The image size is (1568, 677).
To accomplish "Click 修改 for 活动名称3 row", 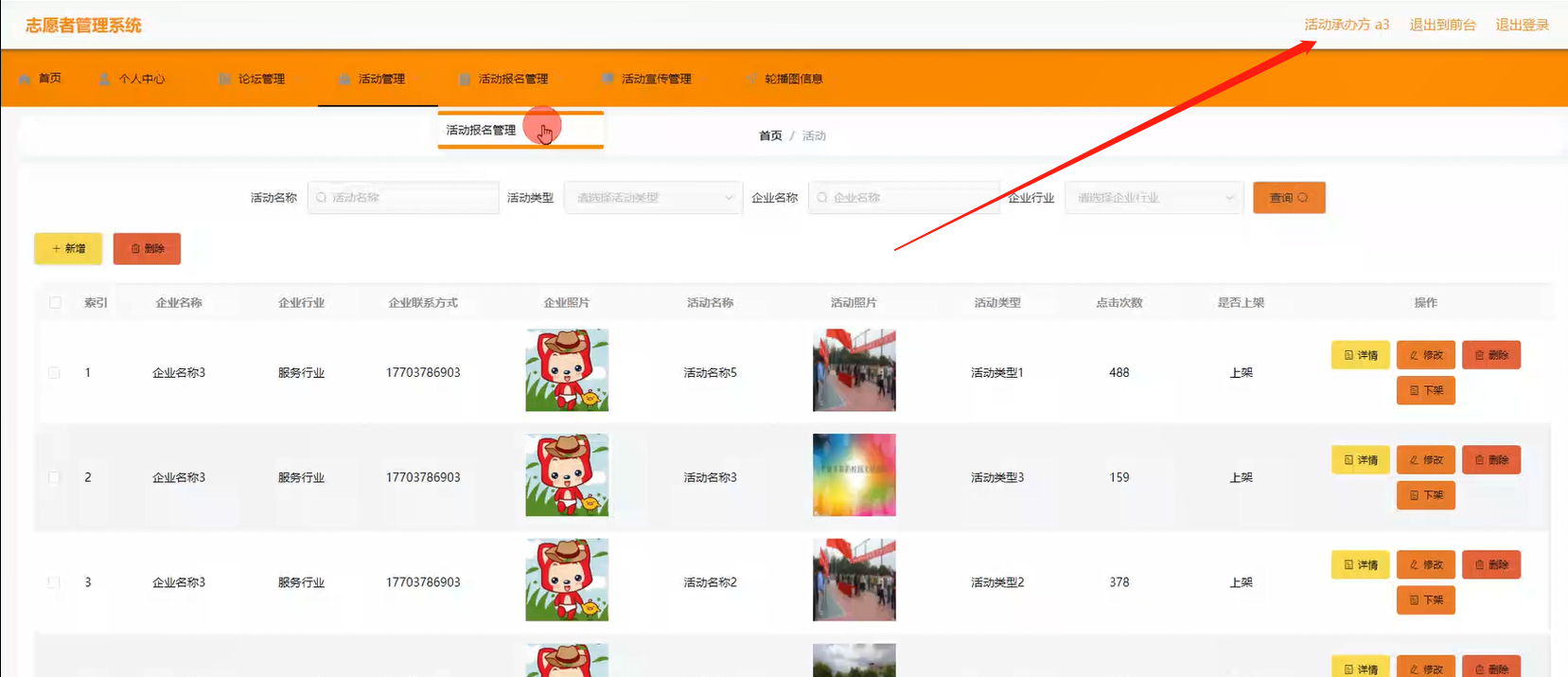I will point(1426,460).
